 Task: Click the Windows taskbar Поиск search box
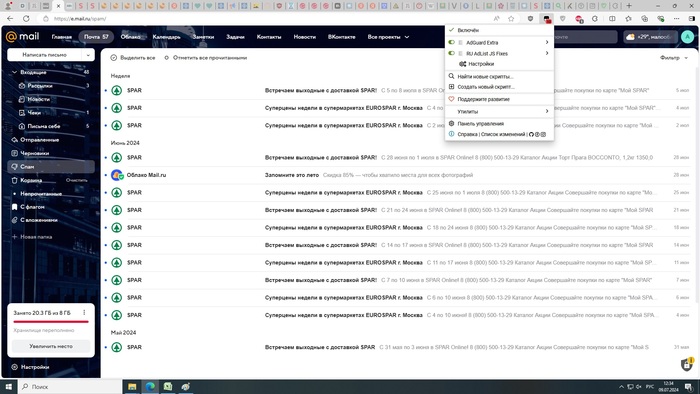point(71,386)
